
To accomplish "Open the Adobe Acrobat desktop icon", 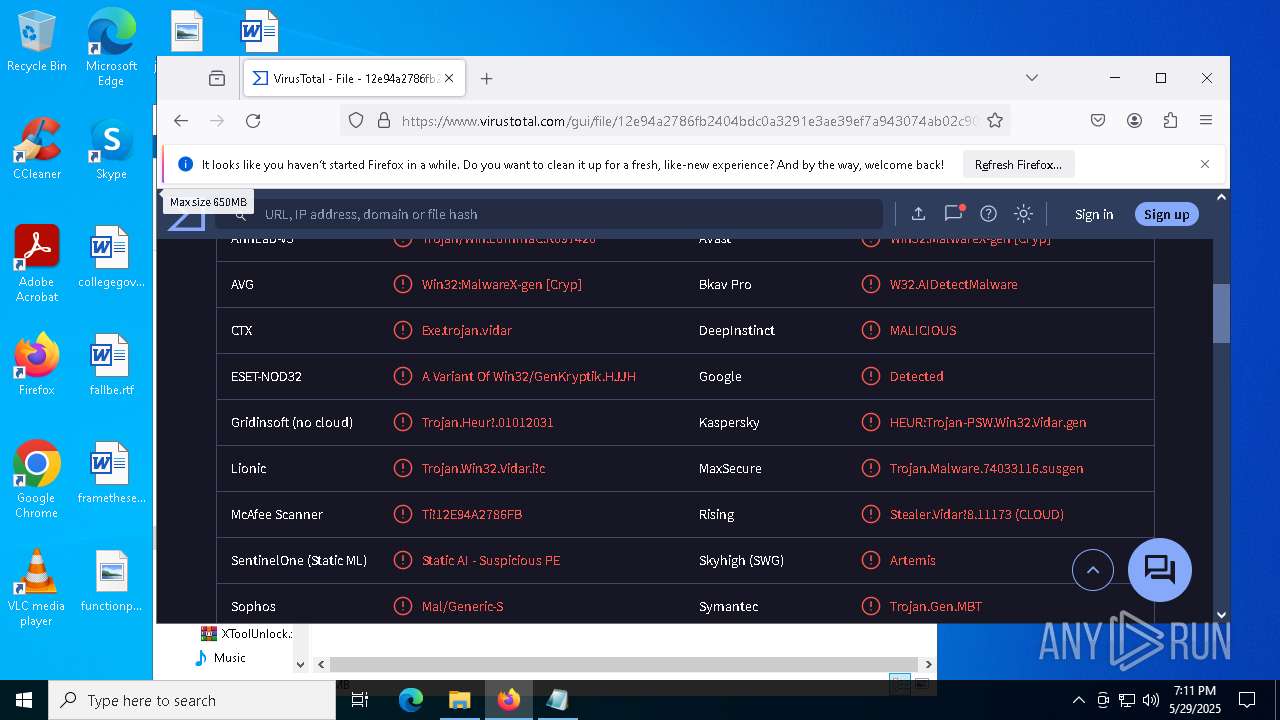I will 37,264.
